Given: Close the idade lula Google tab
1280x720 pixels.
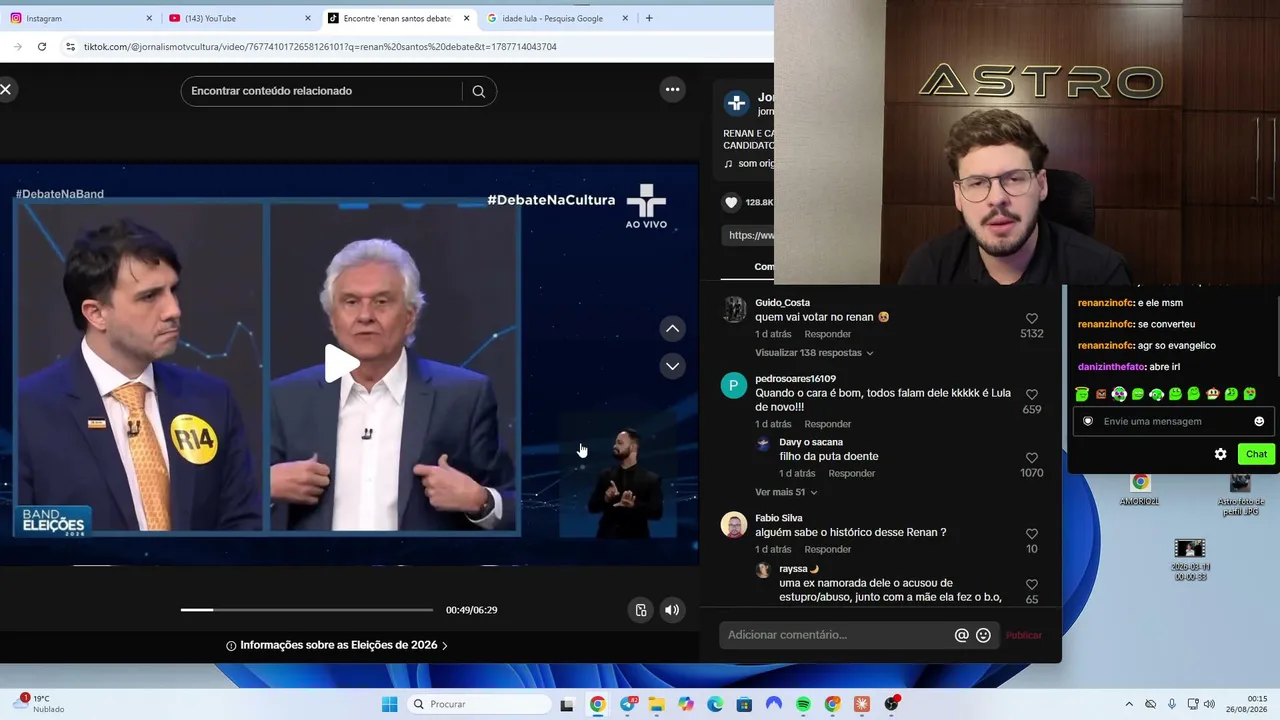Looking at the screenshot, I should coord(625,18).
